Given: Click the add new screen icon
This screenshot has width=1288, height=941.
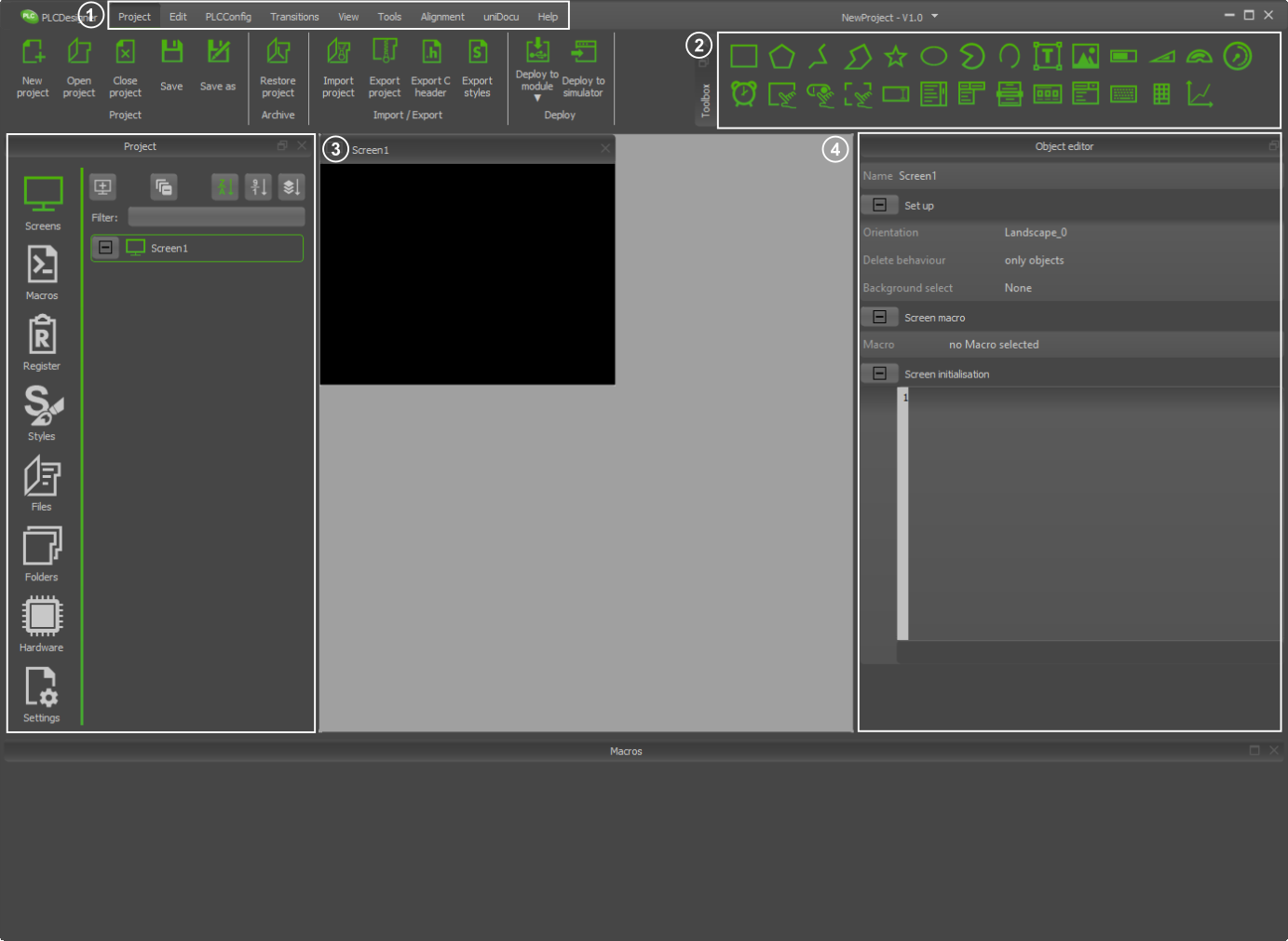Looking at the screenshot, I should (x=102, y=187).
